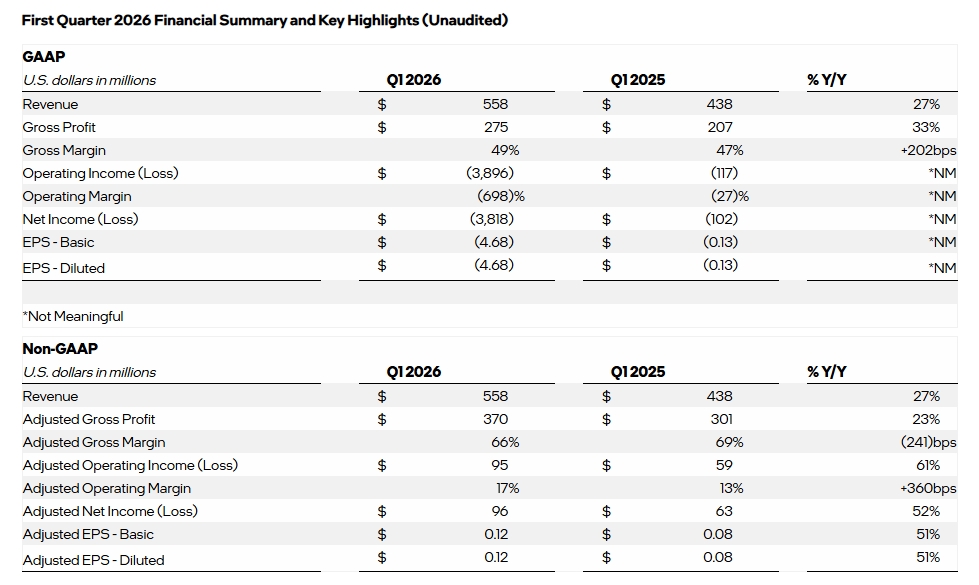Click the +360bps operating margin change
Screen dimensions: 979x585
click(928, 488)
